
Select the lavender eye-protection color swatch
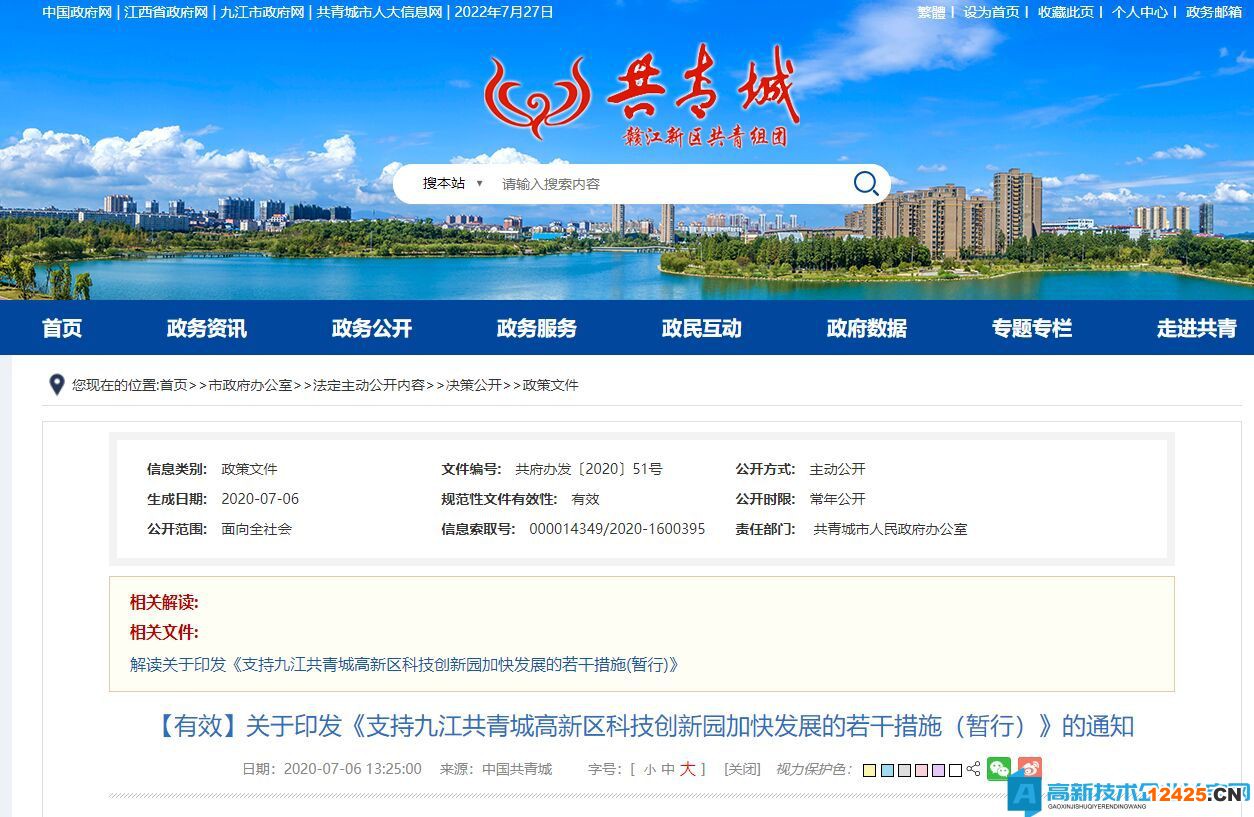tap(938, 770)
